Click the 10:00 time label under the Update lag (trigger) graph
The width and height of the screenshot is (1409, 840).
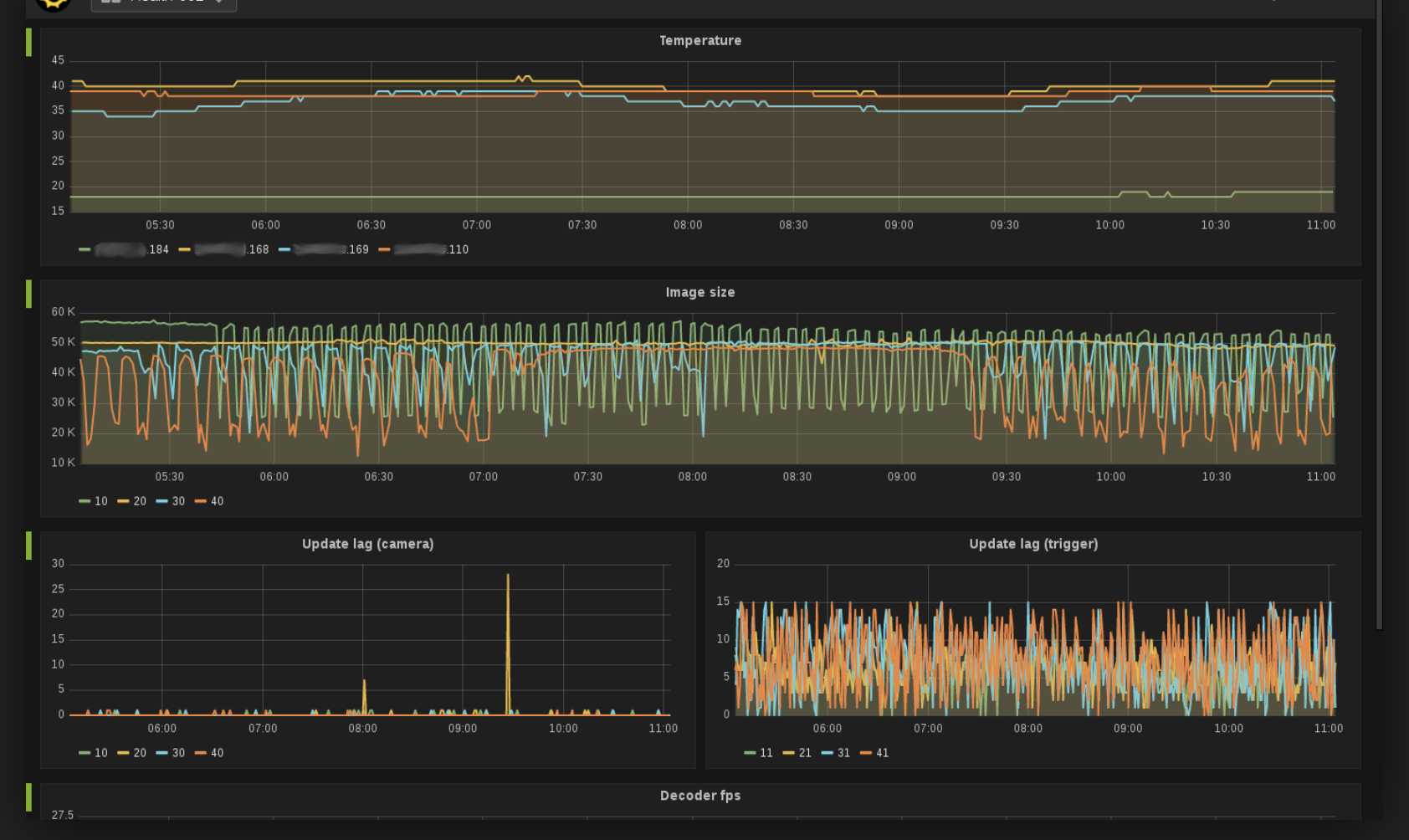tap(1228, 729)
